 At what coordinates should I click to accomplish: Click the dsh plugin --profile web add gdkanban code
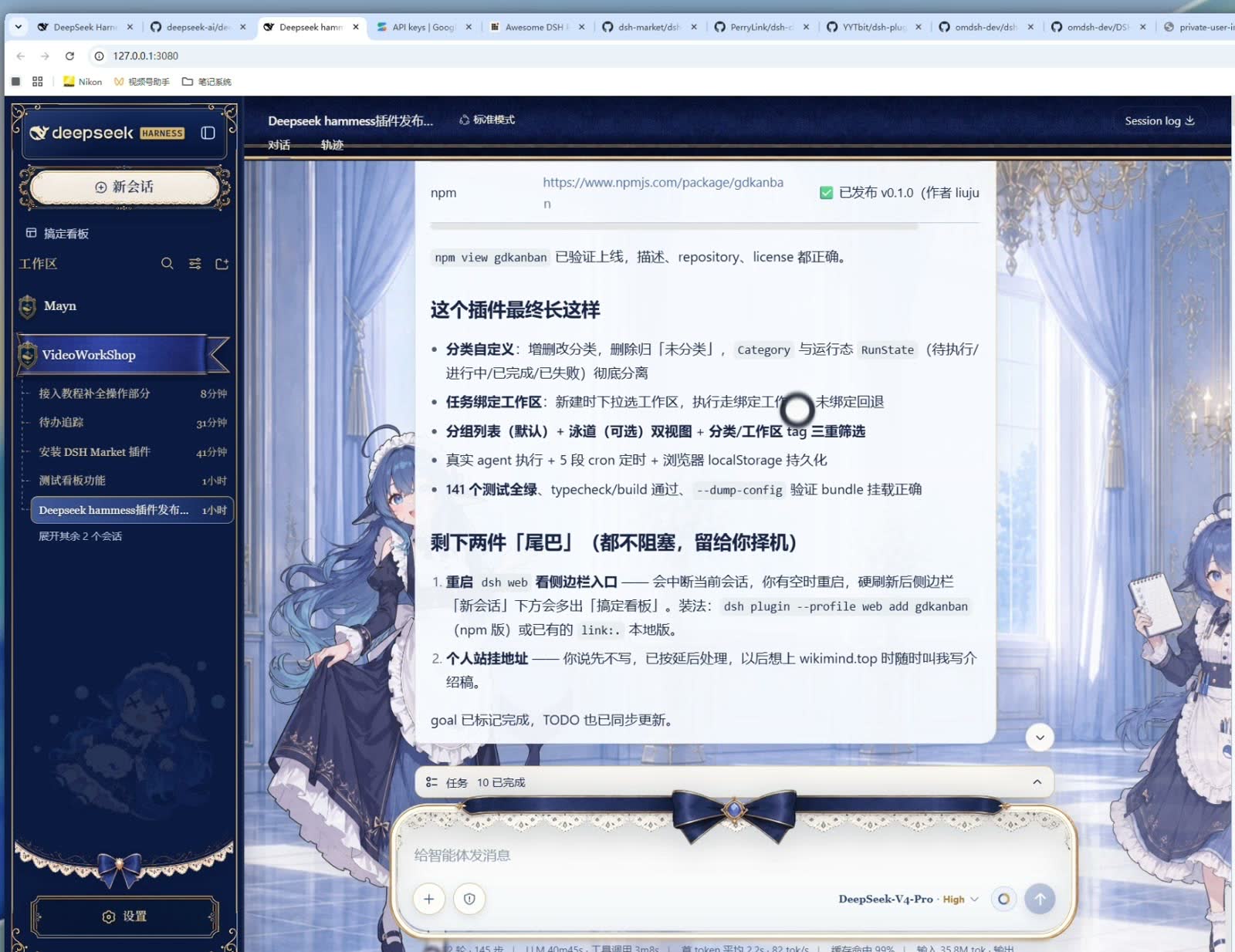[845, 606]
